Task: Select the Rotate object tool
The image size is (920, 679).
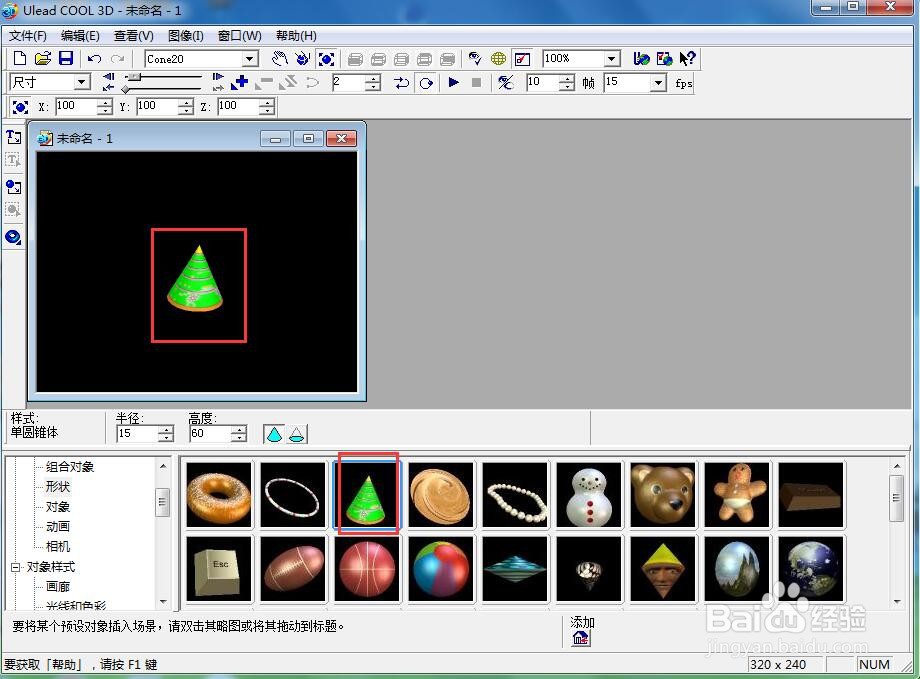Action: (x=303, y=59)
